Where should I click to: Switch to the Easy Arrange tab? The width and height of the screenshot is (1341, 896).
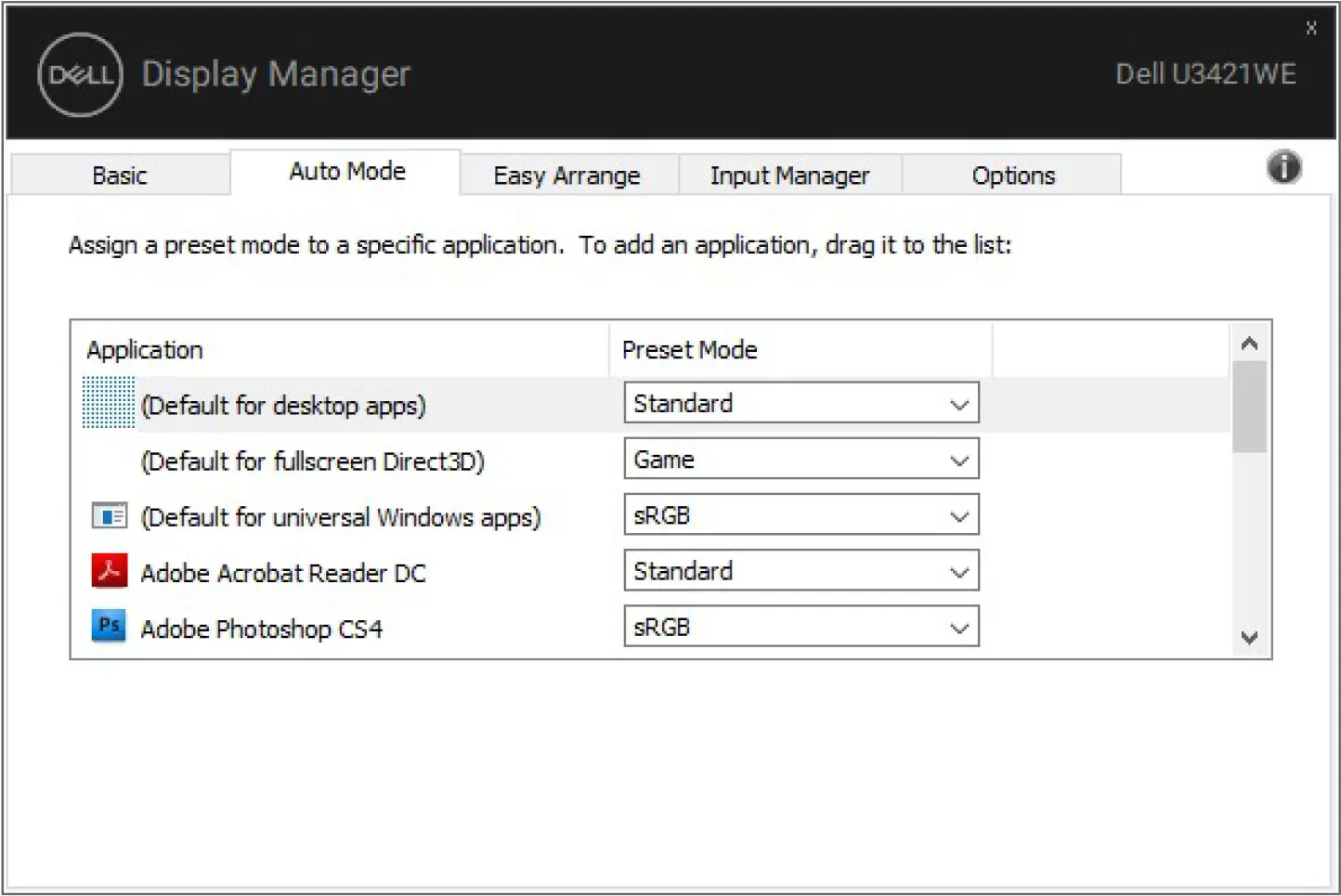568,175
